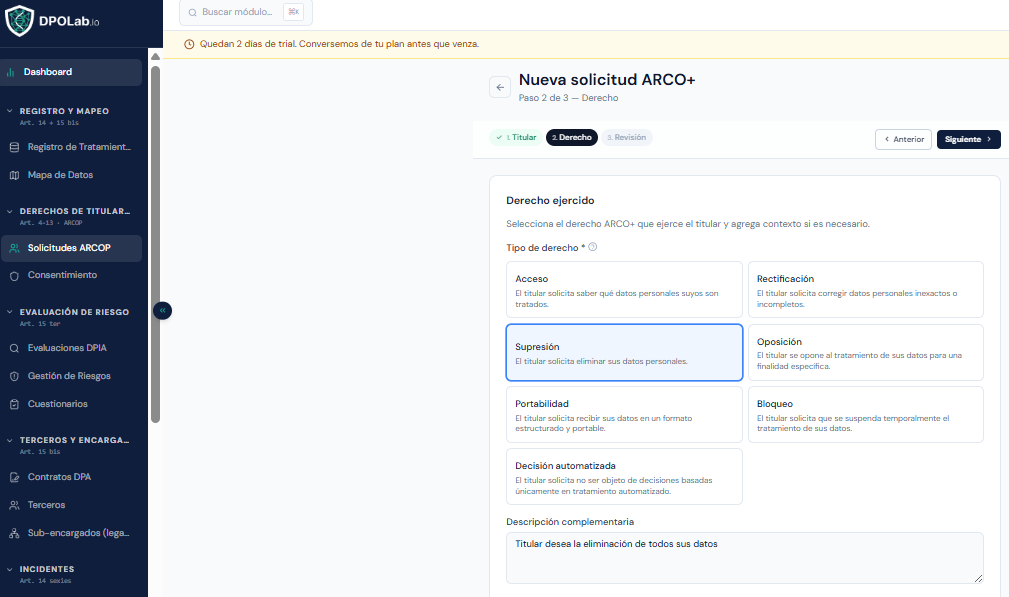Open Registro de Tratamiento menu item
The height and width of the screenshot is (597, 1009).
[x=71, y=147]
